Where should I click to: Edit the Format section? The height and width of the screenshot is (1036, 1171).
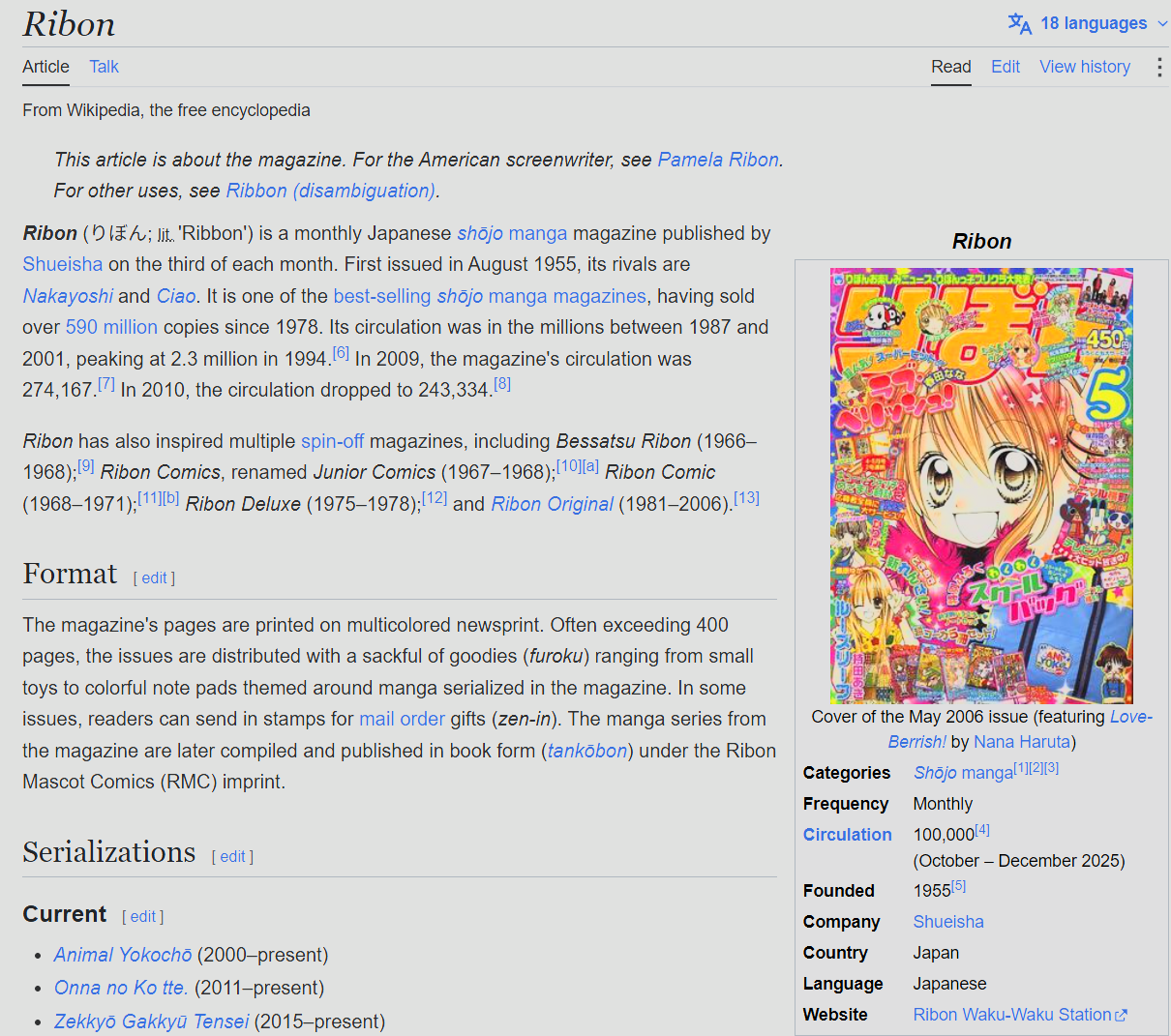(155, 577)
